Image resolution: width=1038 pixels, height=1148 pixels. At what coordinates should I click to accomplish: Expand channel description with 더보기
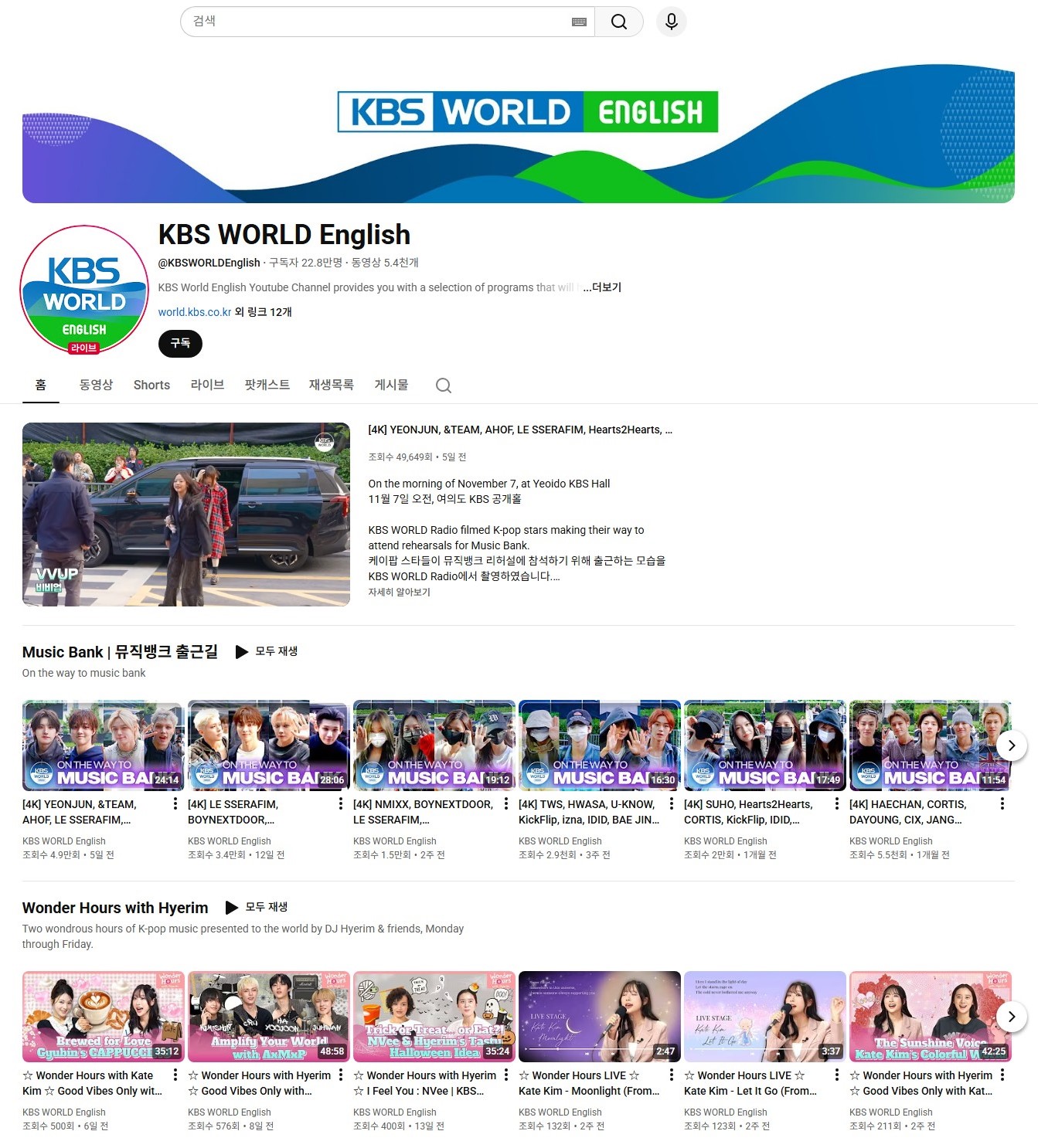602,287
